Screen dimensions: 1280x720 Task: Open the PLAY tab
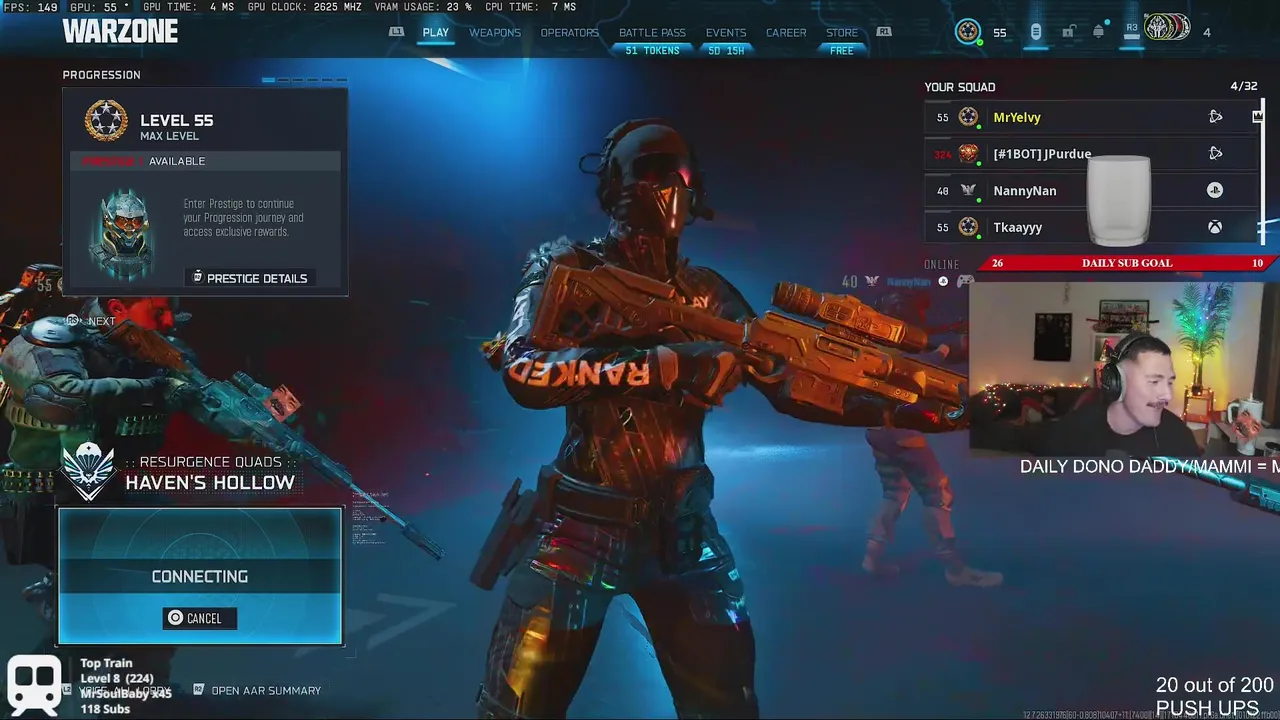[x=435, y=32]
